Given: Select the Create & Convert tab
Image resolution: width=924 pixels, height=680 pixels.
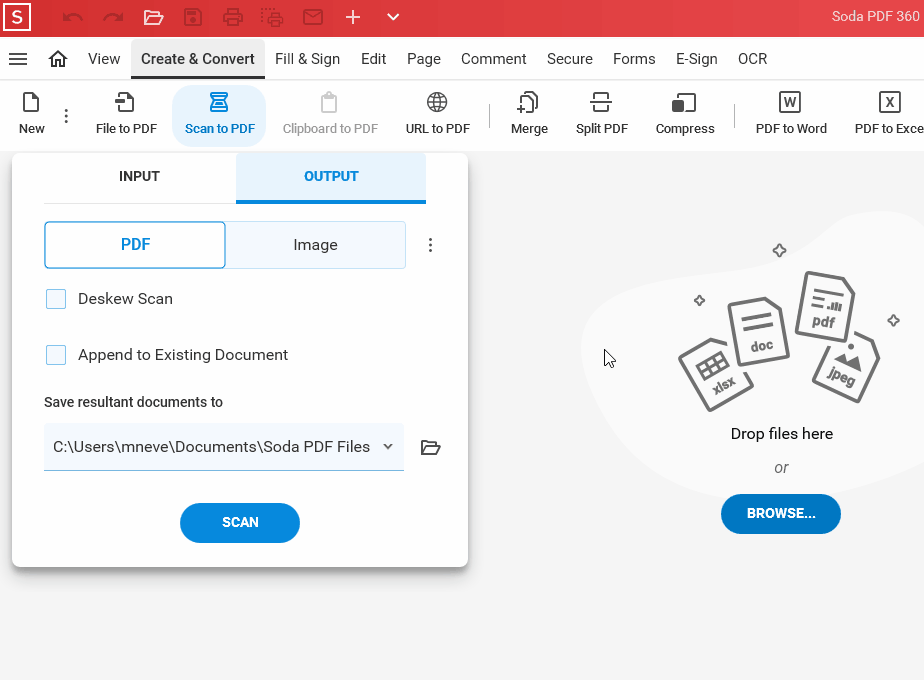Looking at the screenshot, I should point(198,59).
